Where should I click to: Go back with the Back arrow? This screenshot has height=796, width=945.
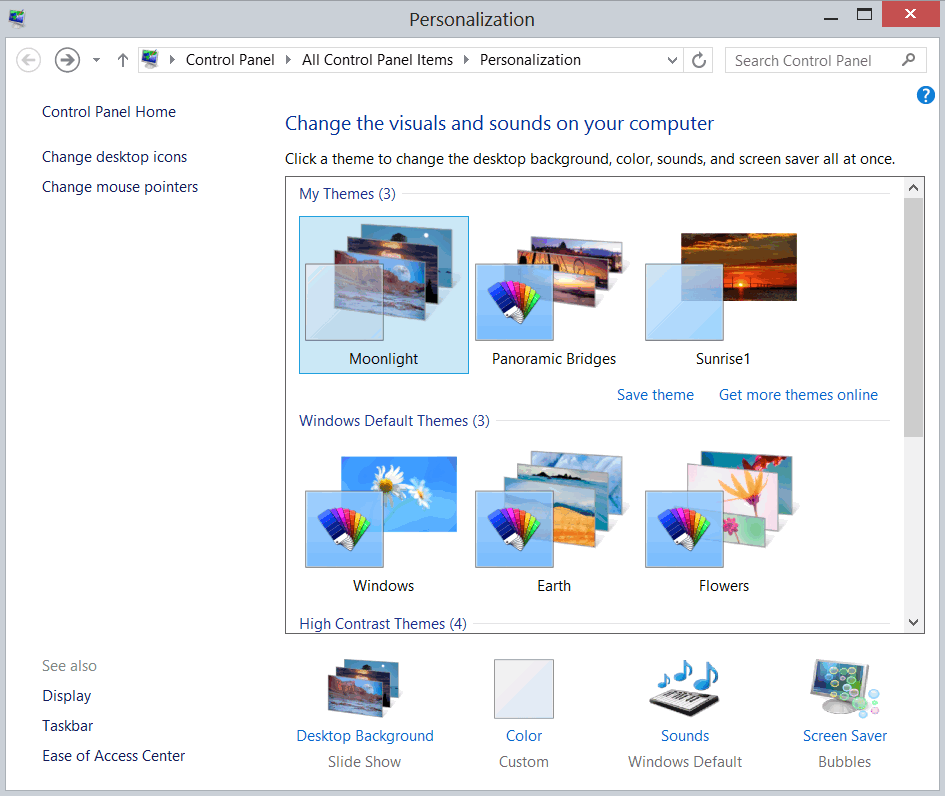pyautogui.click(x=28, y=60)
